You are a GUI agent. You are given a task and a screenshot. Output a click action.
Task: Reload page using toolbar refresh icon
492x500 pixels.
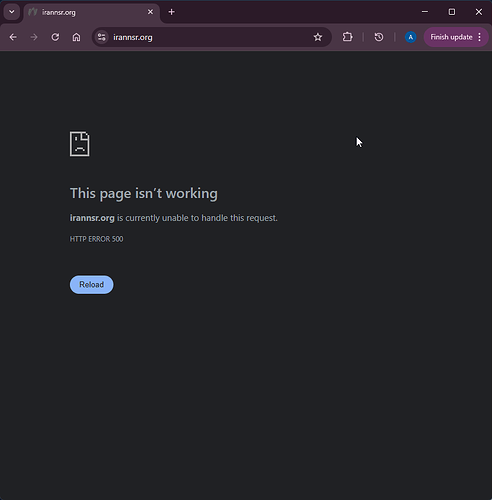coord(55,37)
